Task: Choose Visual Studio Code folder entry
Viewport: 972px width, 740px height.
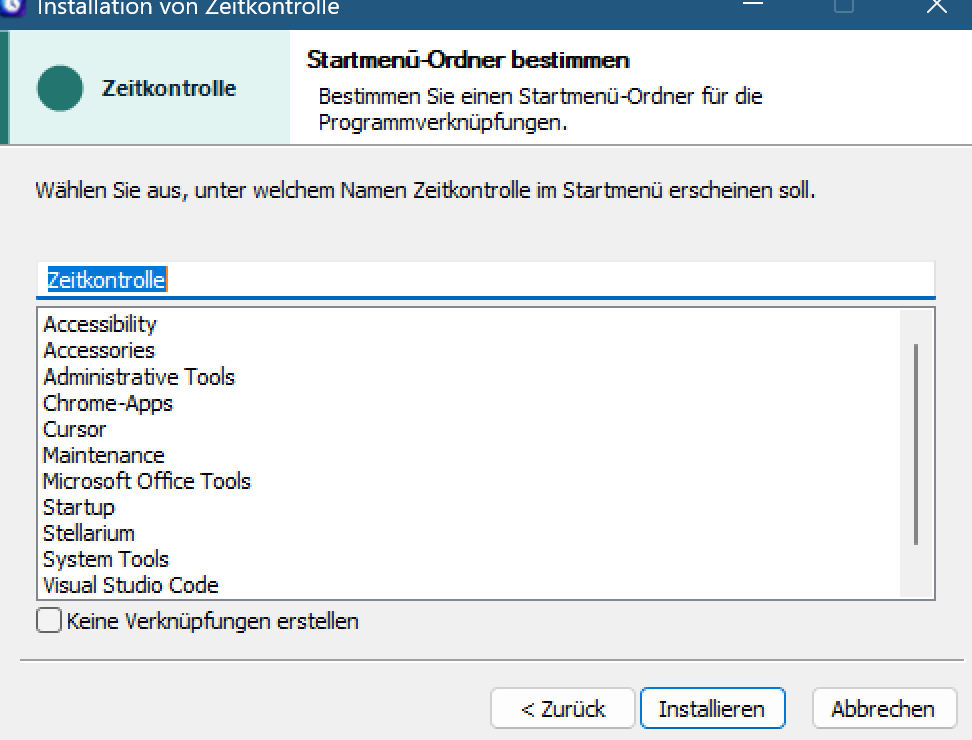Action: pyautogui.click(x=131, y=586)
